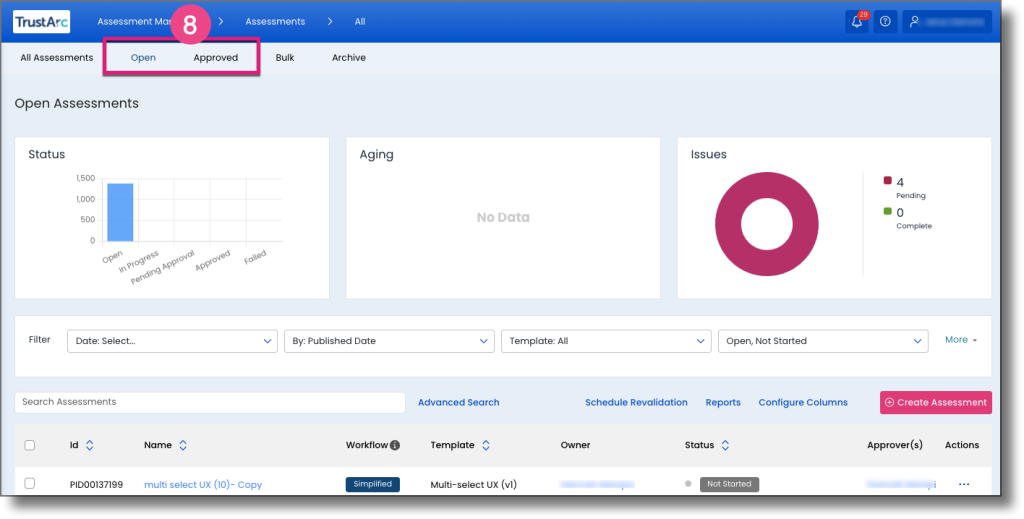
Task: Check the PID00137199 row checkbox
Action: coord(29,484)
